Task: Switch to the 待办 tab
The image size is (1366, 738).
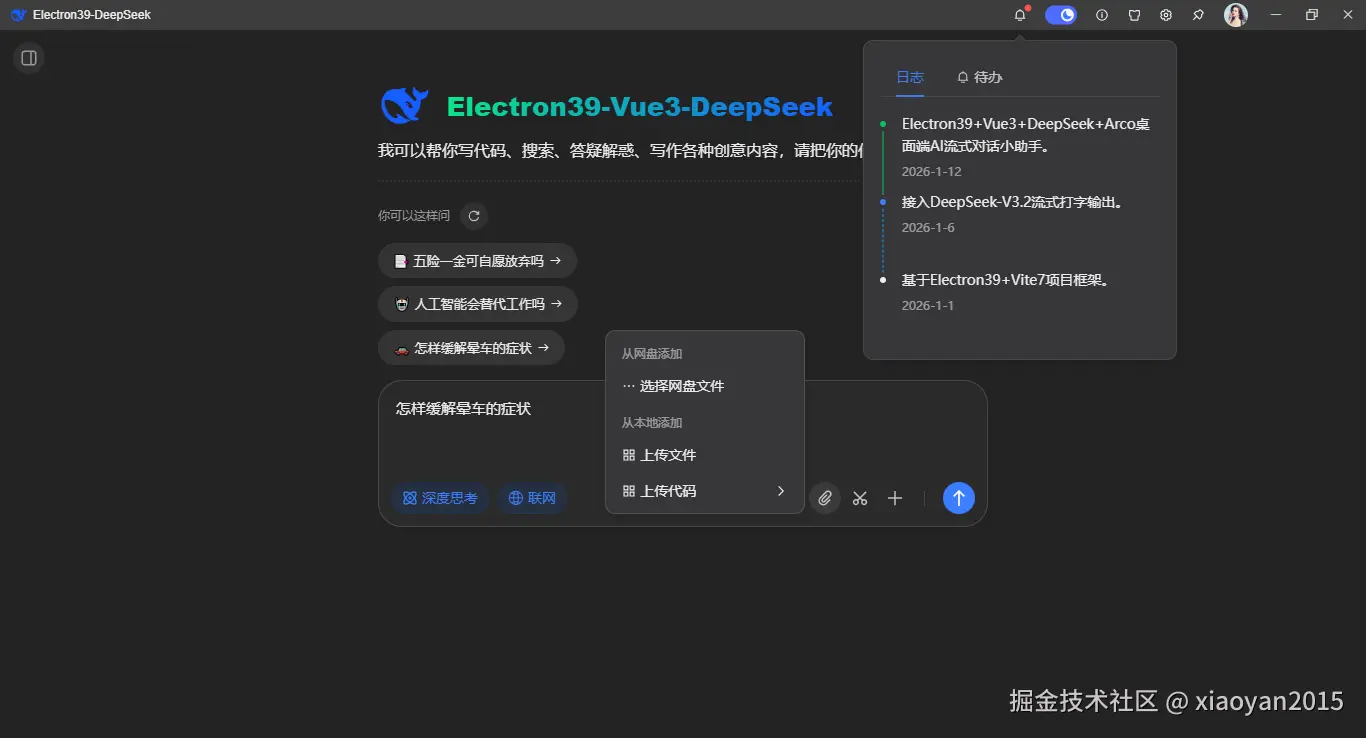Action: pos(978,77)
